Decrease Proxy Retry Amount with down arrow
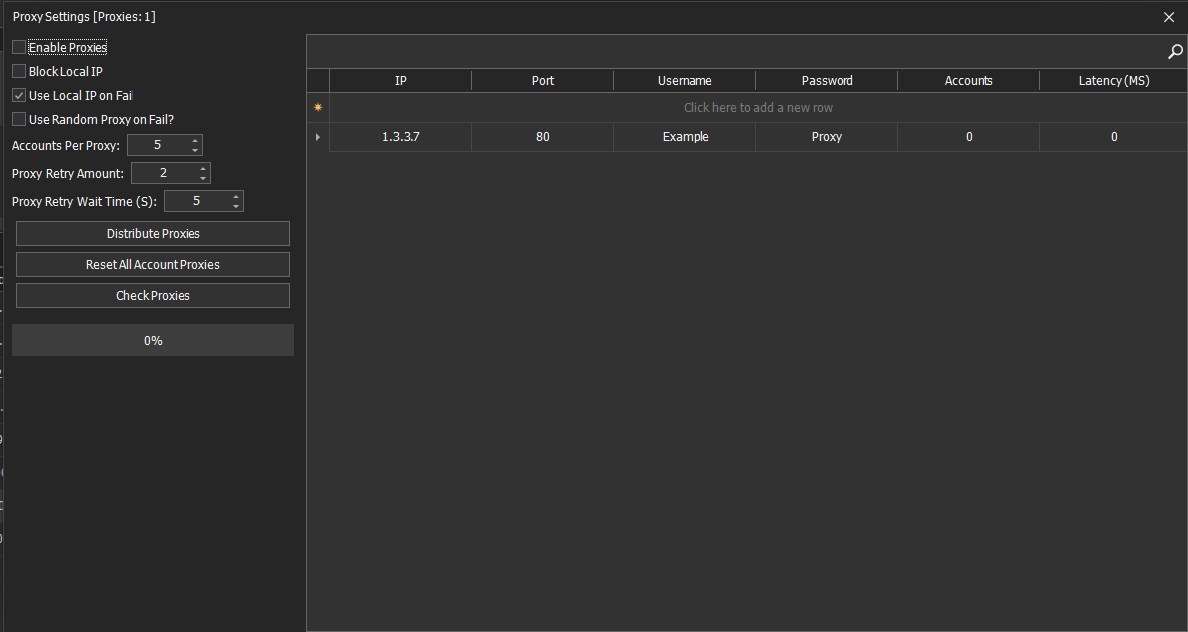1188x632 pixels. click(203, 178)
